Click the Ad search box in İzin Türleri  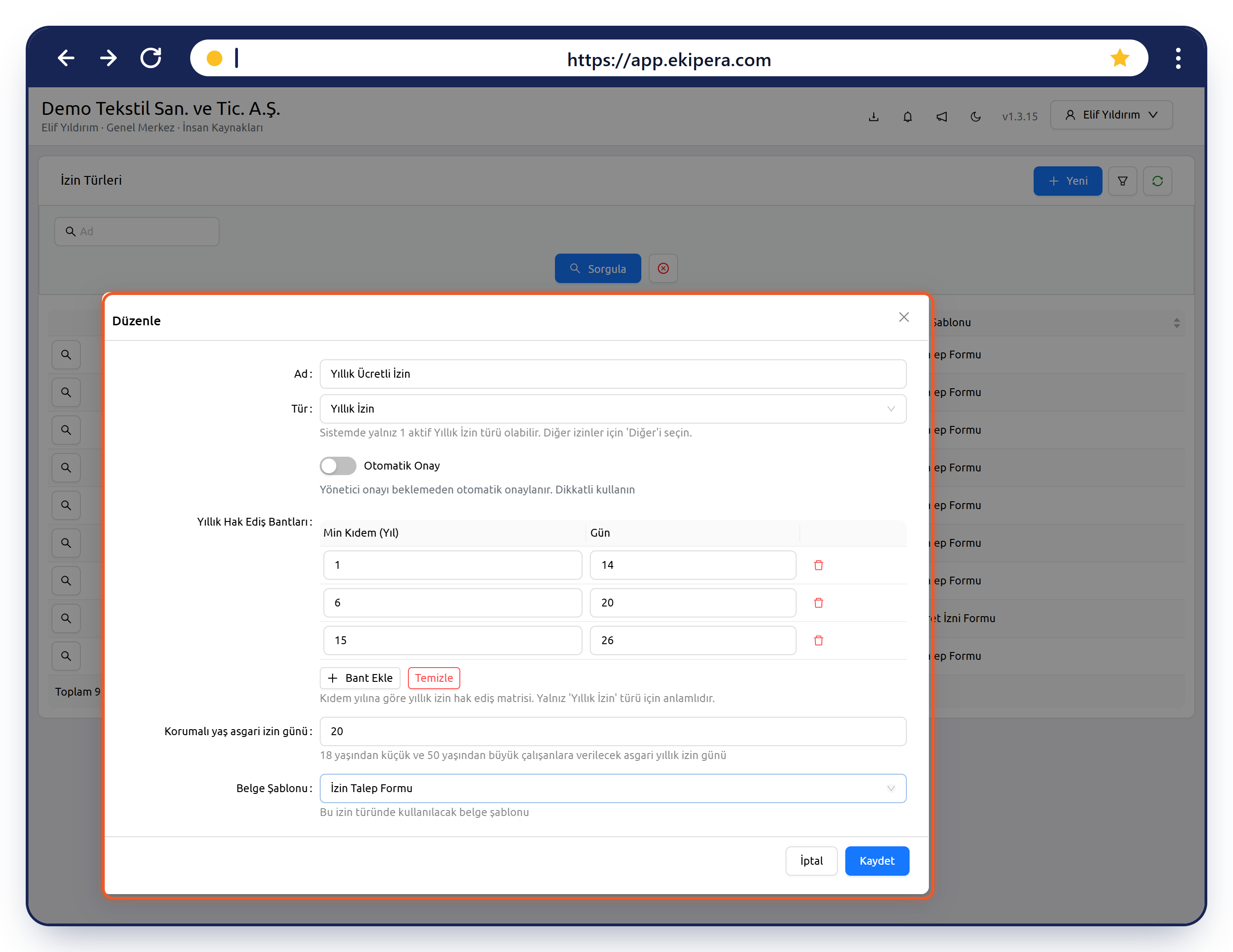pyautogui.click(x=136, y=232)
